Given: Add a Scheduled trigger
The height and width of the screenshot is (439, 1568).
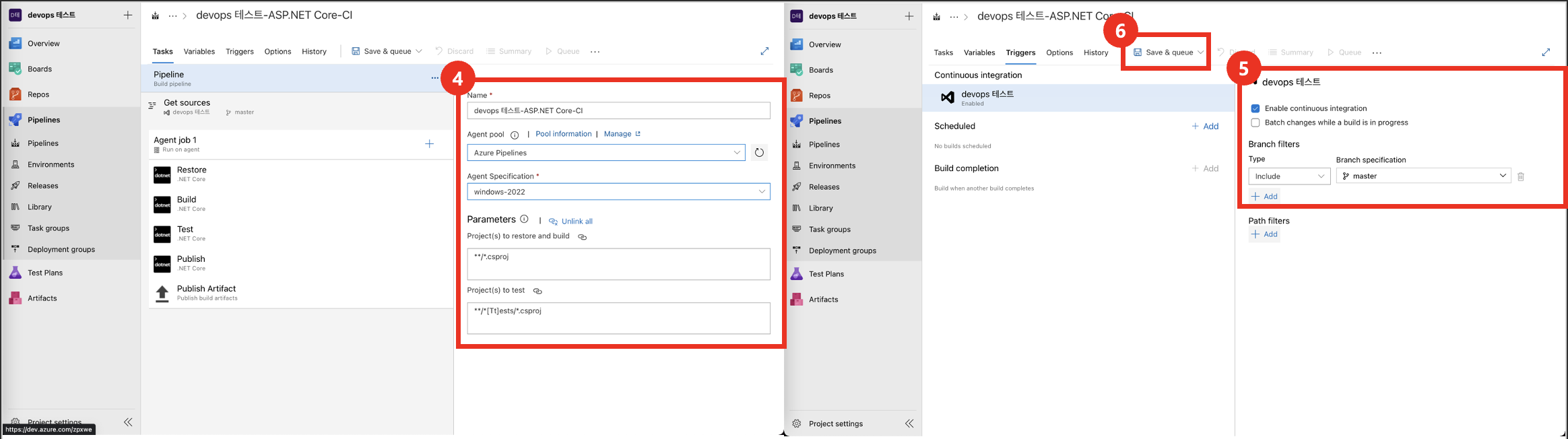Looking at the screenshot, I should point(1205,126).
